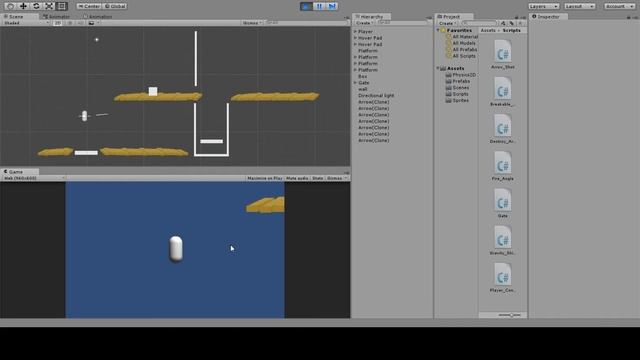This screenshot has width=640, height=360.
Task: Toggle the 2D scene view mode
Action: coord(58,23)
